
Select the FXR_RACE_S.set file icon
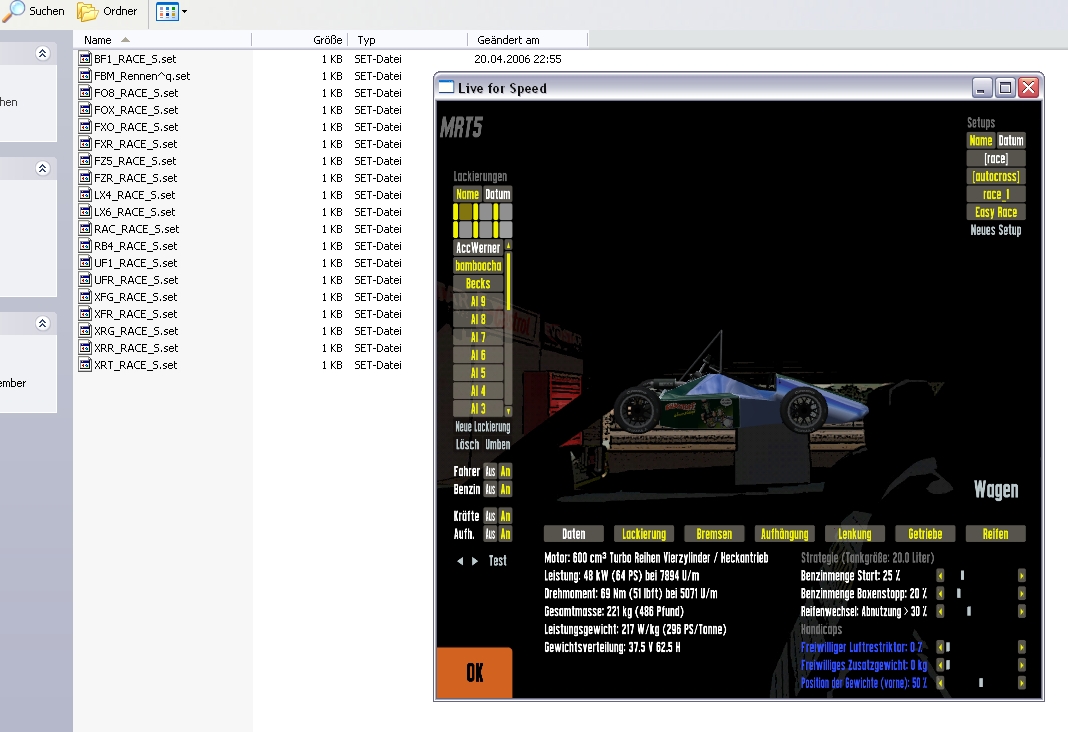(x=85, y=144)
